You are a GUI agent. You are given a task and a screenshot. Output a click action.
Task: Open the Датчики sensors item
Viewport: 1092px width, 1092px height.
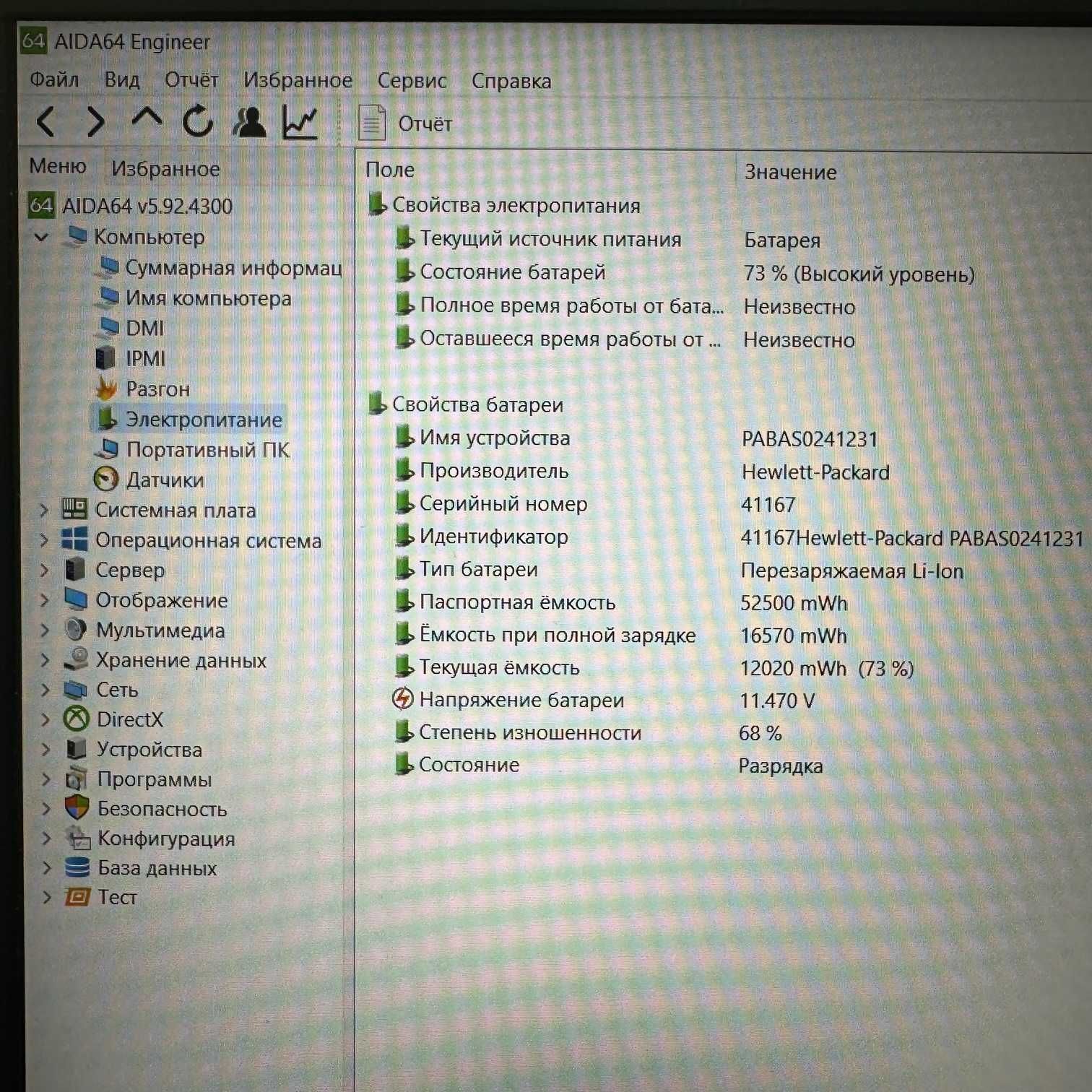tap(149, 480)
